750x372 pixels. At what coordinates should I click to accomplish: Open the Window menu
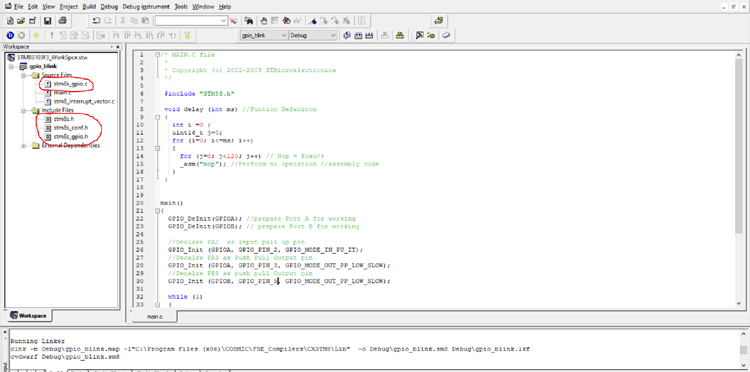click(x=203, y=7)
